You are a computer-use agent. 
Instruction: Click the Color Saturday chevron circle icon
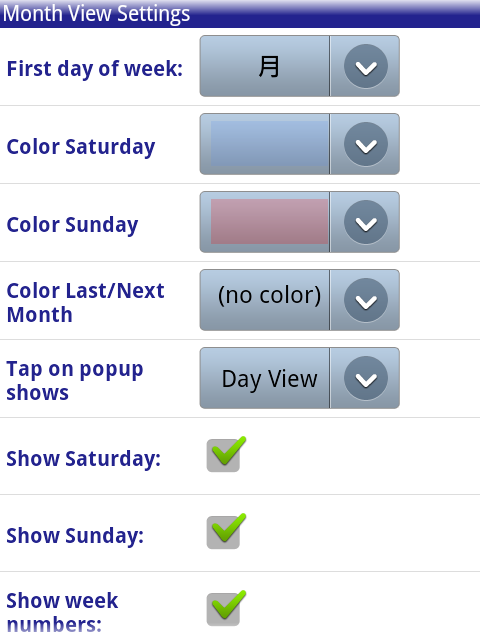tap(366, 144)
